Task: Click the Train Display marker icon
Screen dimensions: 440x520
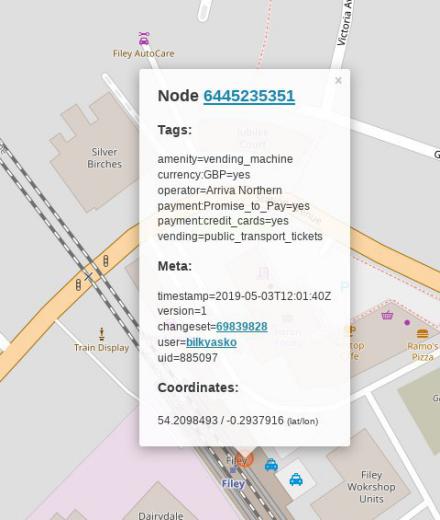Action: [102, 334]
